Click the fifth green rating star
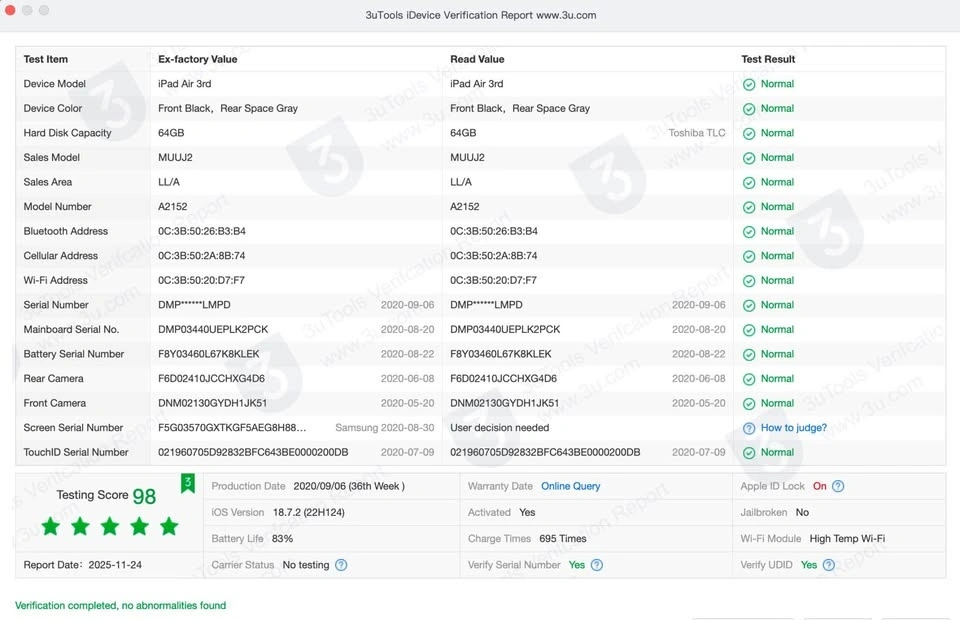960x620 pixels. pos(169,526)
